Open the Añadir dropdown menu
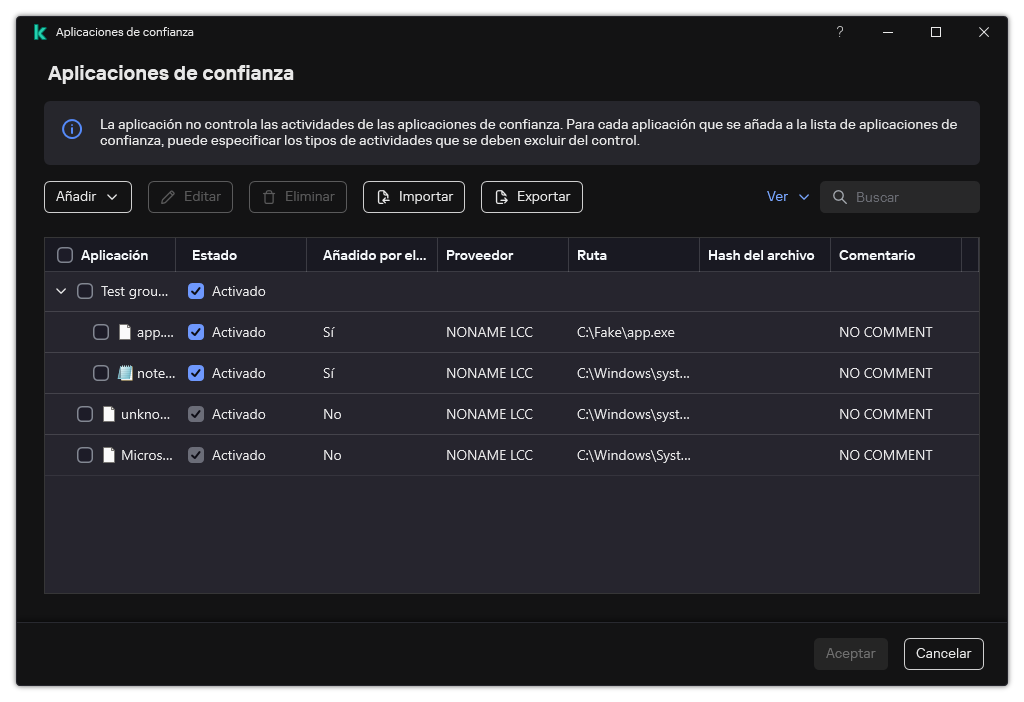 click(87, 197)
